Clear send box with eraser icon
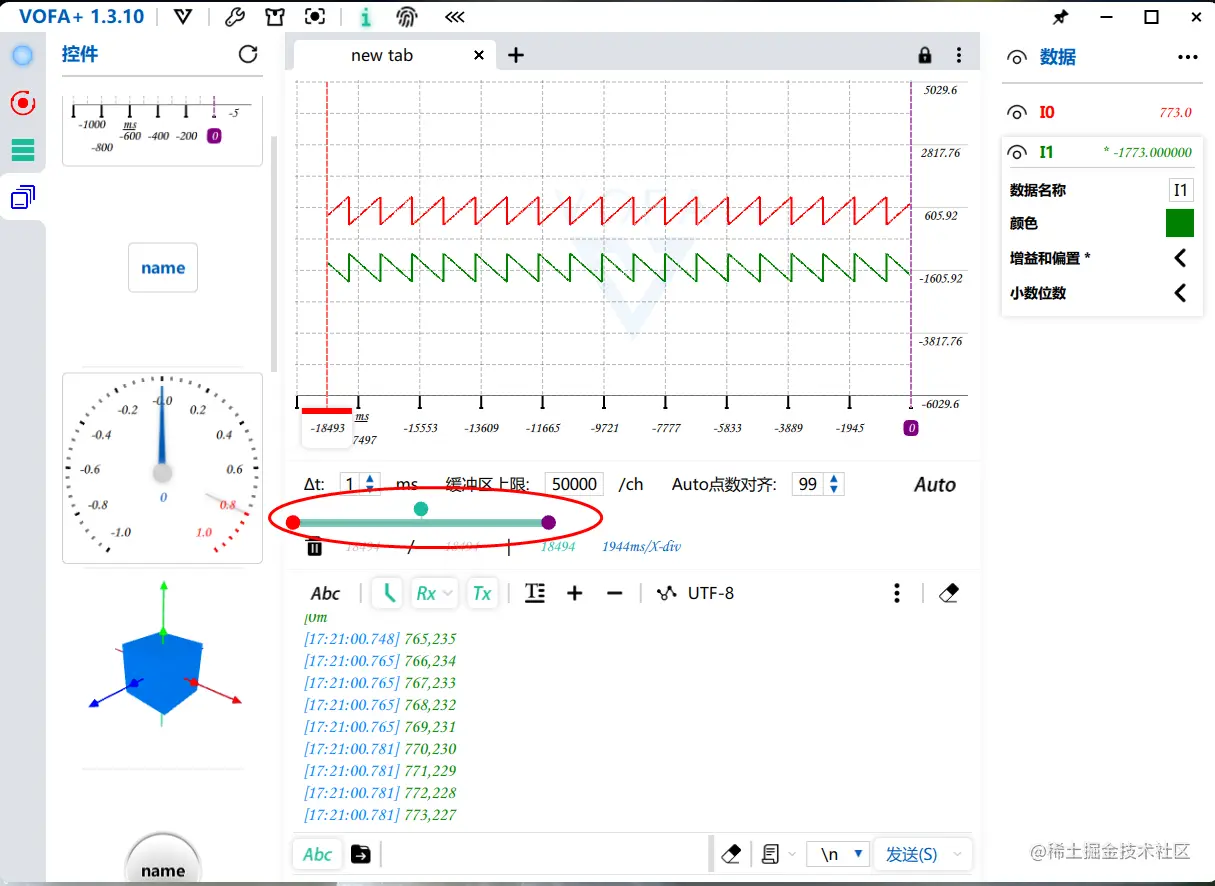The image size is (1215, 886). point(731,854)
